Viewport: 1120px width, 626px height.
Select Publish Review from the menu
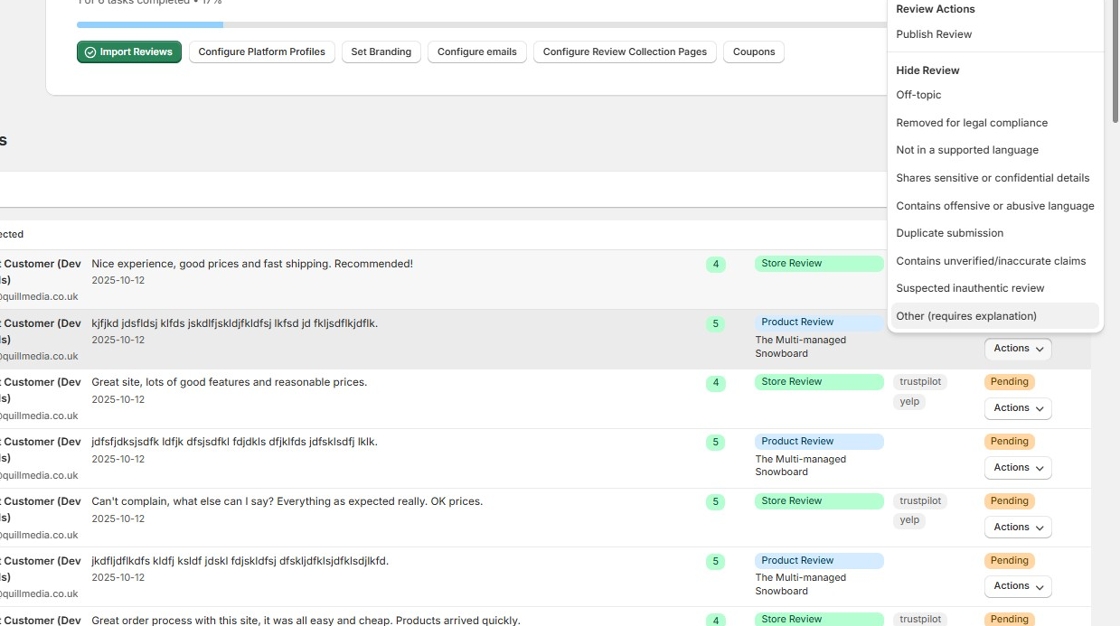tap(934, 34)
